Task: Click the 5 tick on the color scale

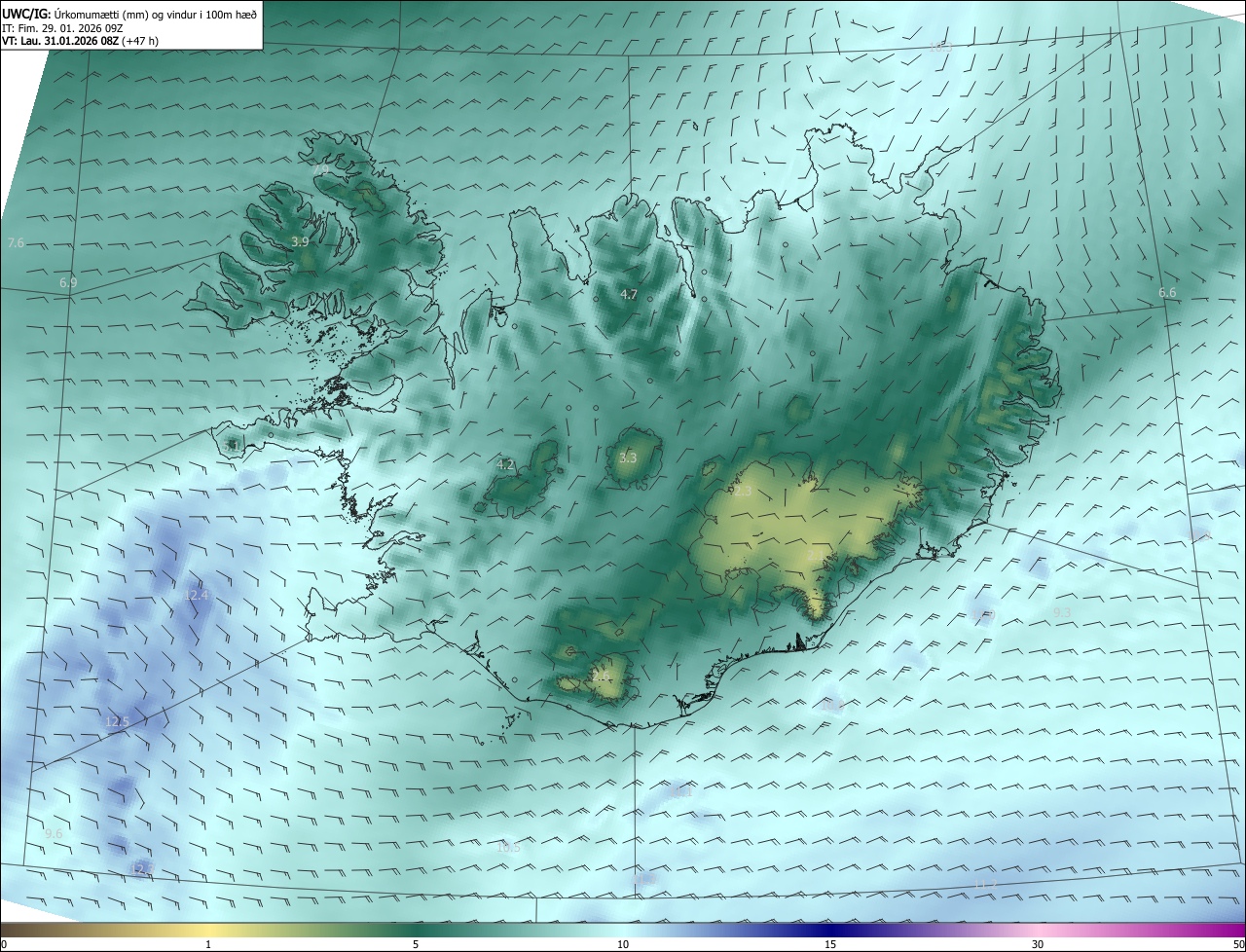Action: click(416, 945)
